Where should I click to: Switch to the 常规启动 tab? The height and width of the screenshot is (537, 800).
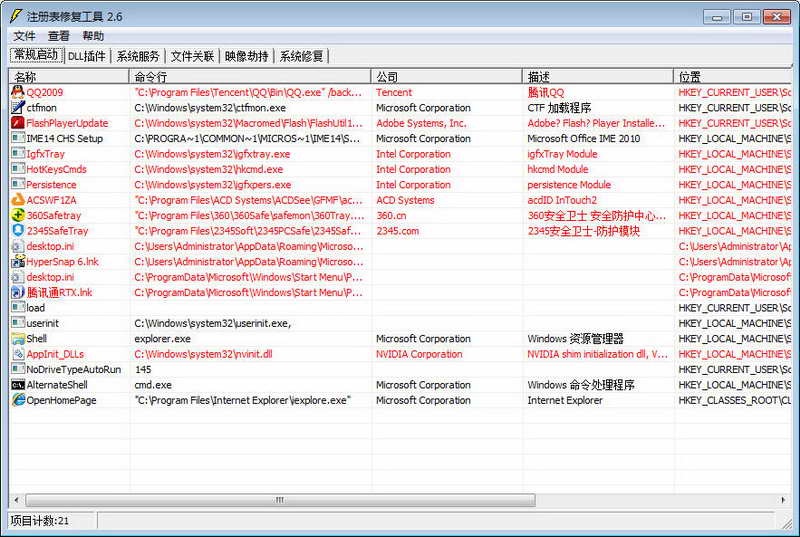coord(36,55)
